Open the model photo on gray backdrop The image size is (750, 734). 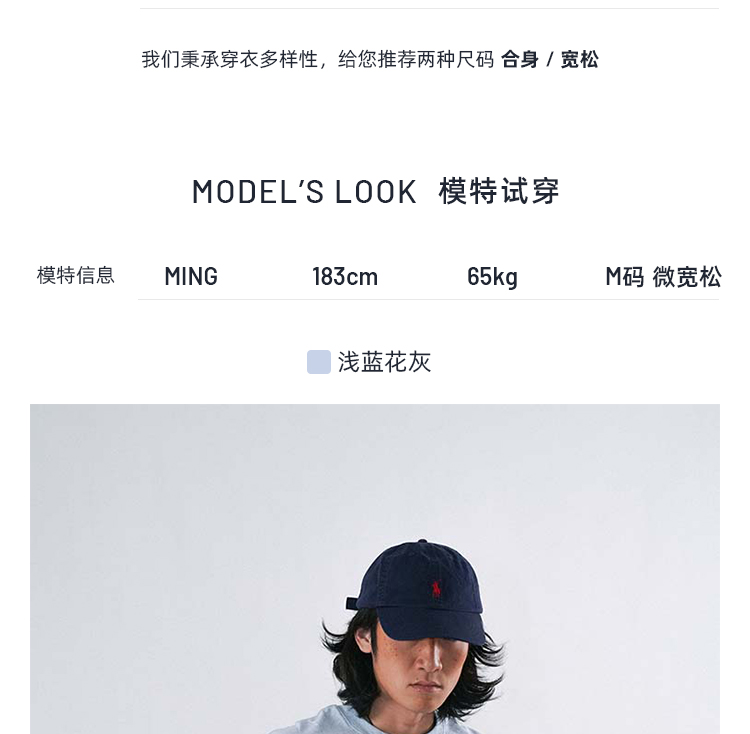click(375, 569)
